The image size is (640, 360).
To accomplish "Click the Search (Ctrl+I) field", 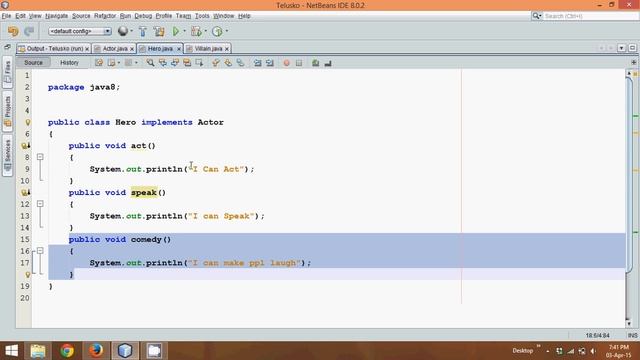I will [x=590, y=16].
